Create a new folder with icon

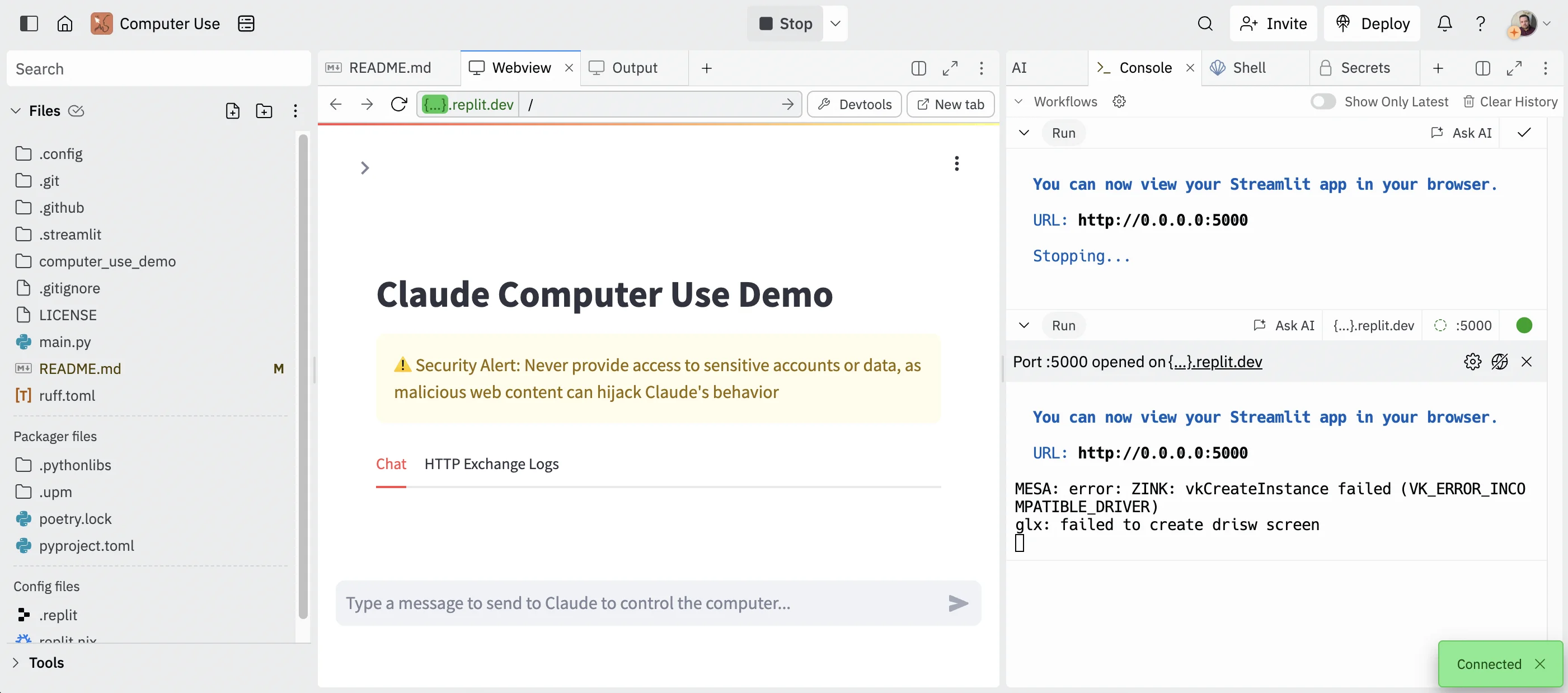(x=264, y=111)
